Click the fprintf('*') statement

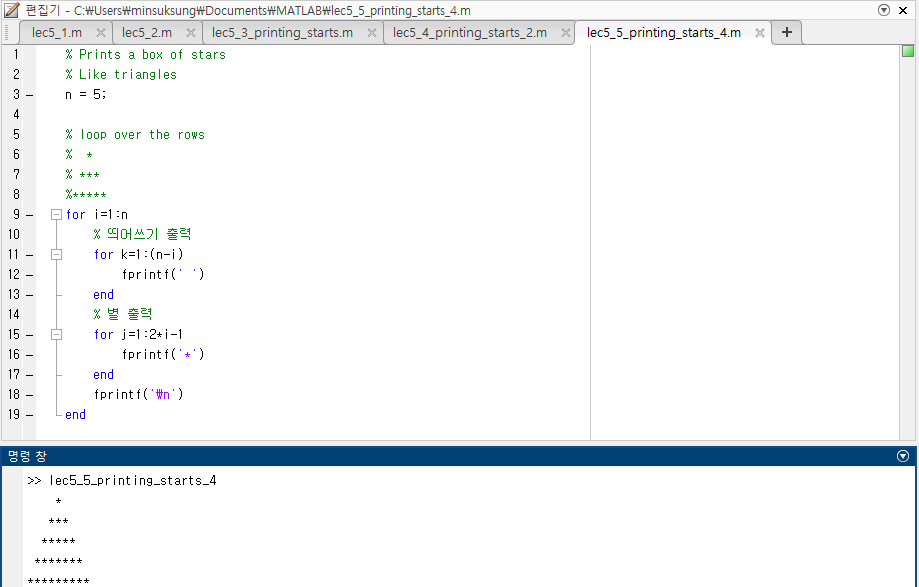tap(163, 354)
